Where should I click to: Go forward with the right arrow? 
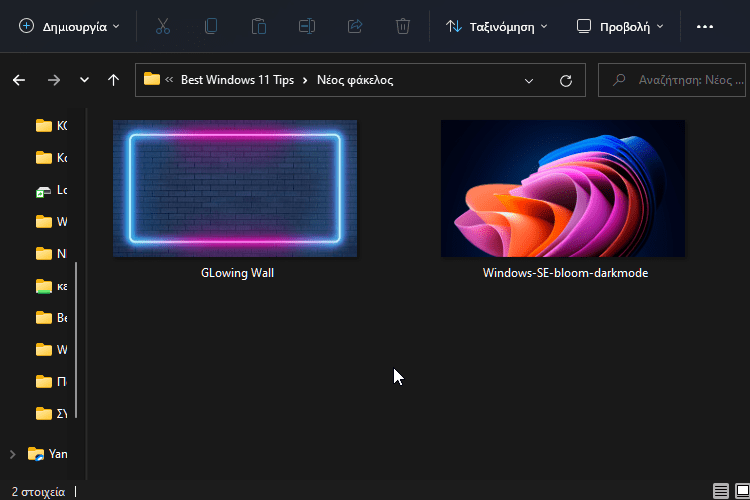coord(54,80)
